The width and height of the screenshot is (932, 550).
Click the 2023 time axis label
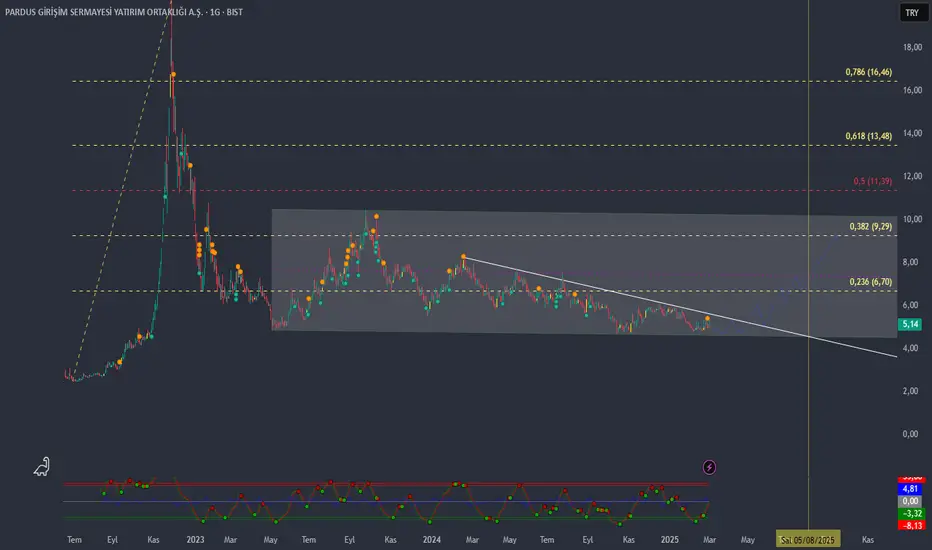point(195,540)
